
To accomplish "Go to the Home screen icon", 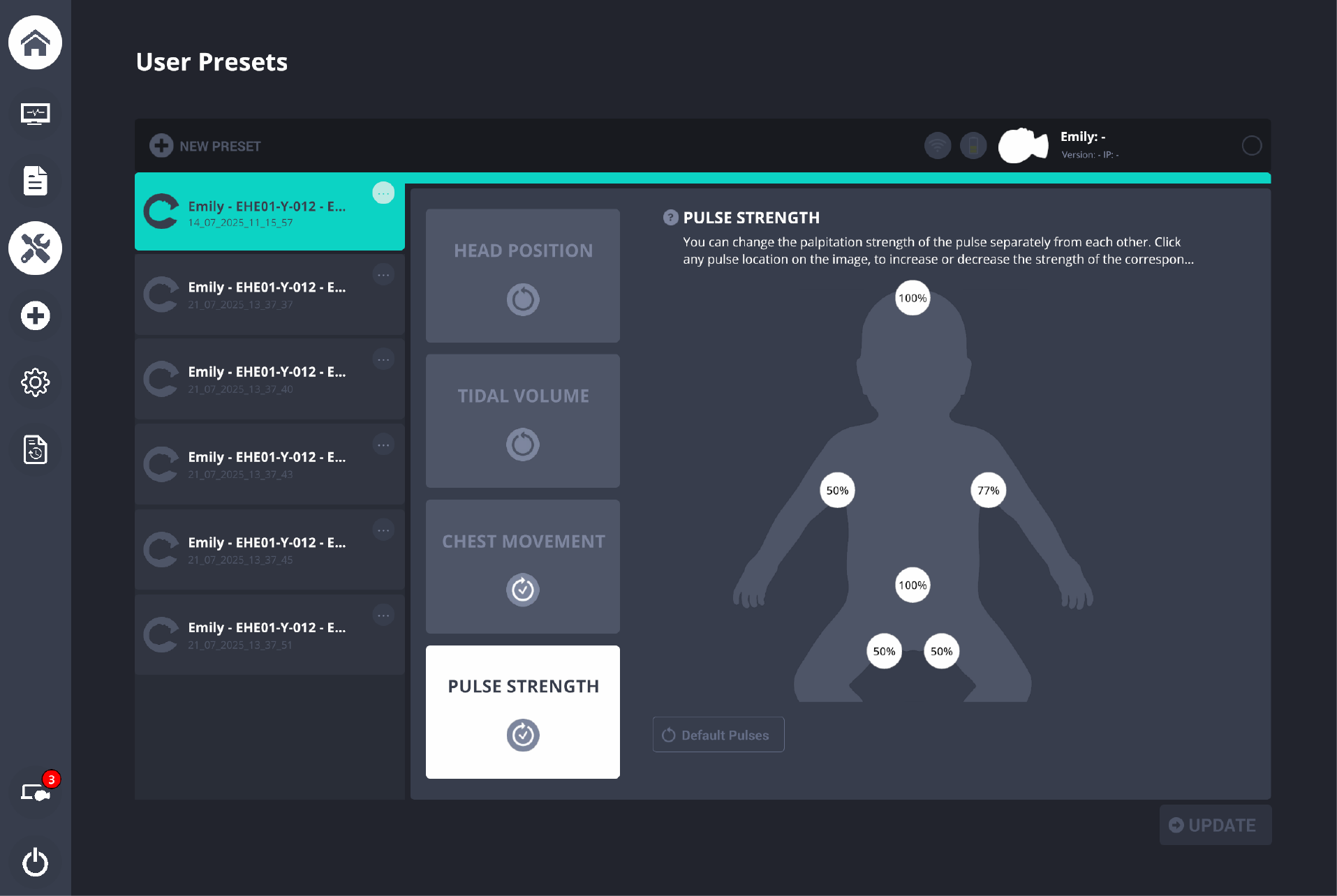I will [35, 43].
